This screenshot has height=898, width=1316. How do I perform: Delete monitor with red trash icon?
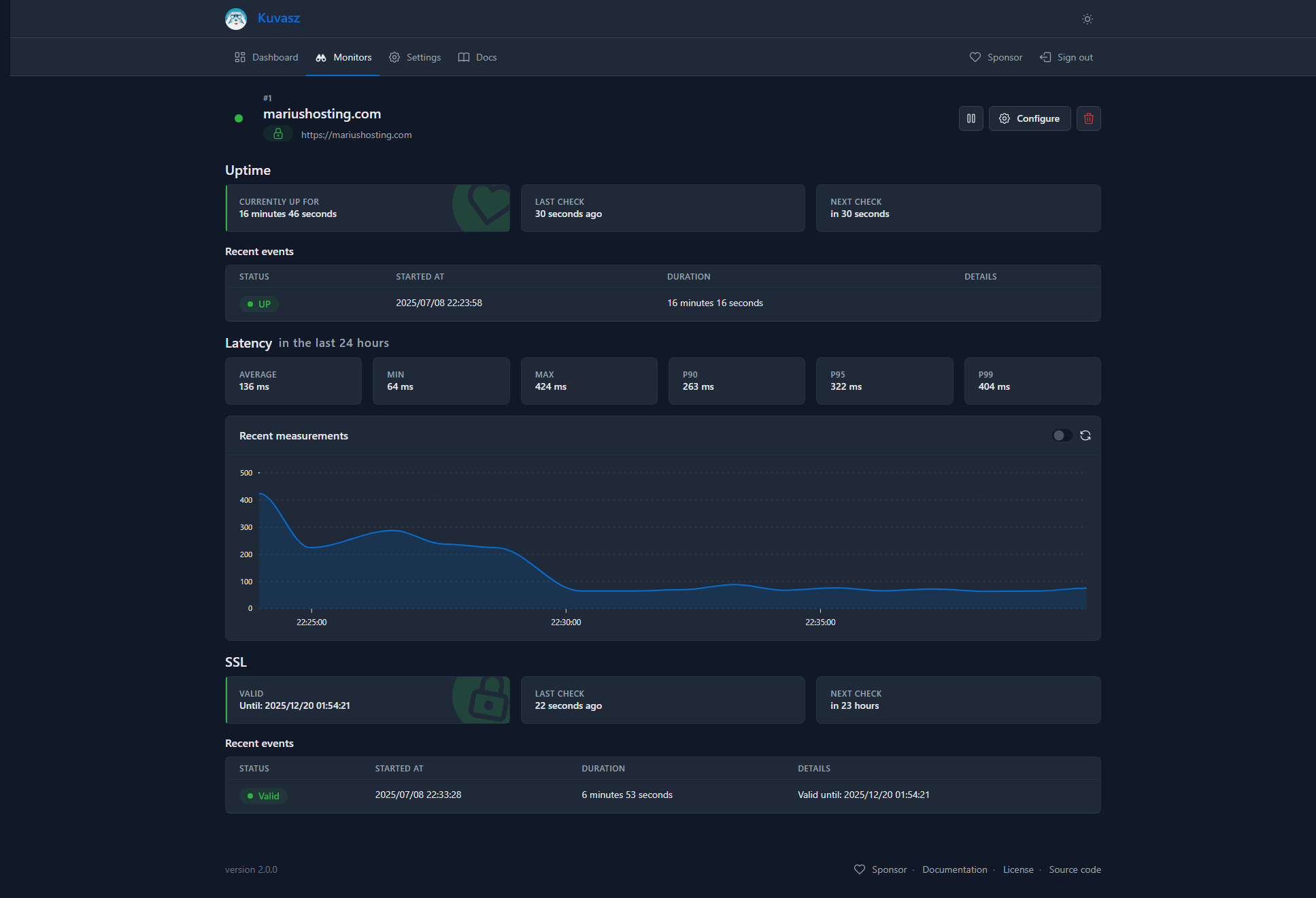point(1089,118)
